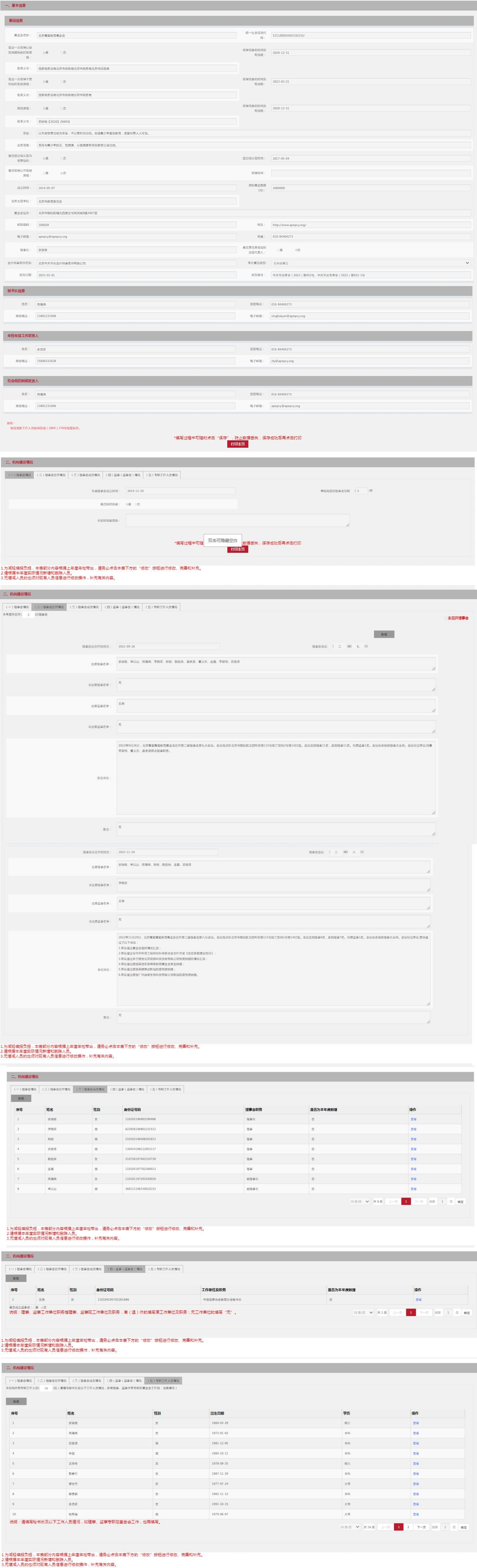Click birth date 1987-11-29 in staff table

pyautogui.click(x=220, y=1474)
